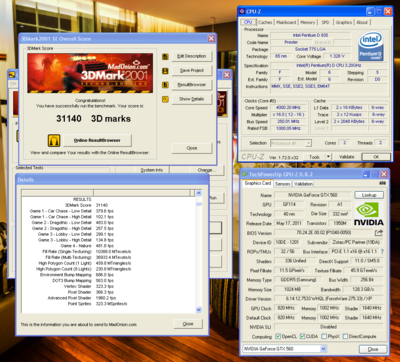Click the BIOS export share icon in GPU-Z
400x362 pixels.
click(379, 233)
